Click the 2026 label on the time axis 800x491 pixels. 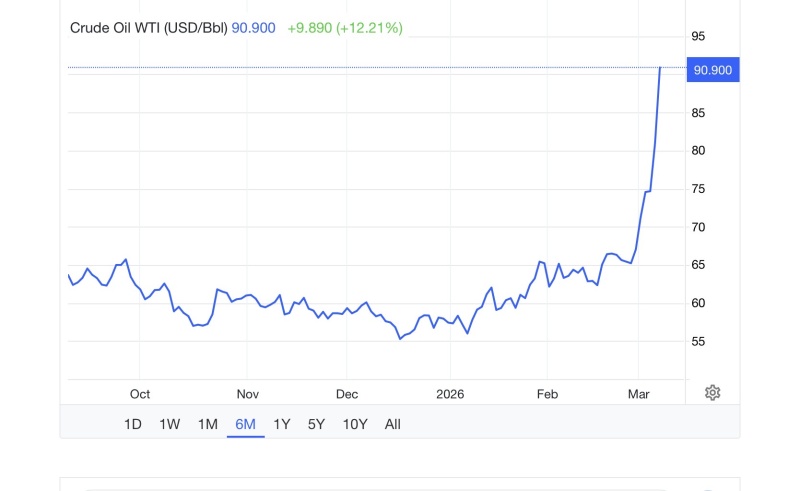[452, 394]
